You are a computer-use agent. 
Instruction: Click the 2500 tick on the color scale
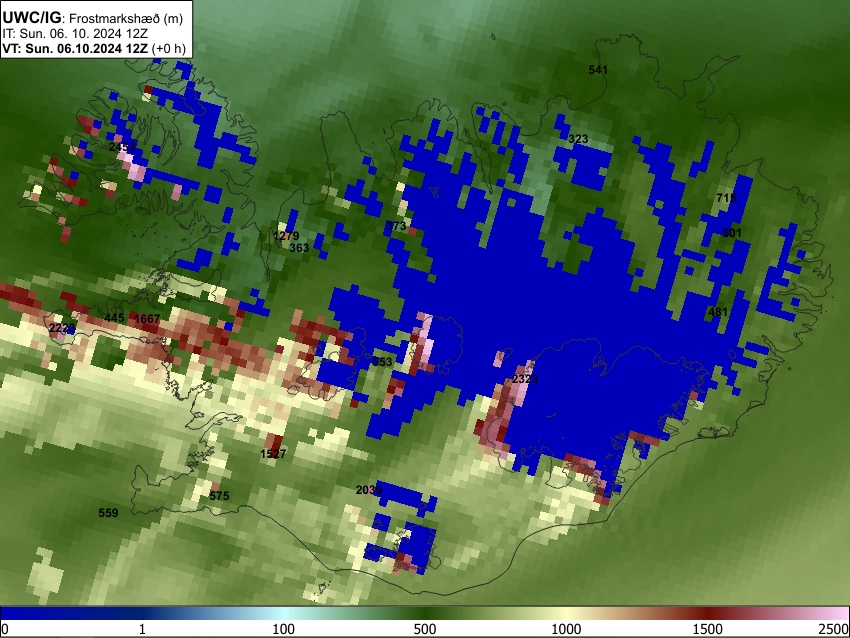pos(835,629)
